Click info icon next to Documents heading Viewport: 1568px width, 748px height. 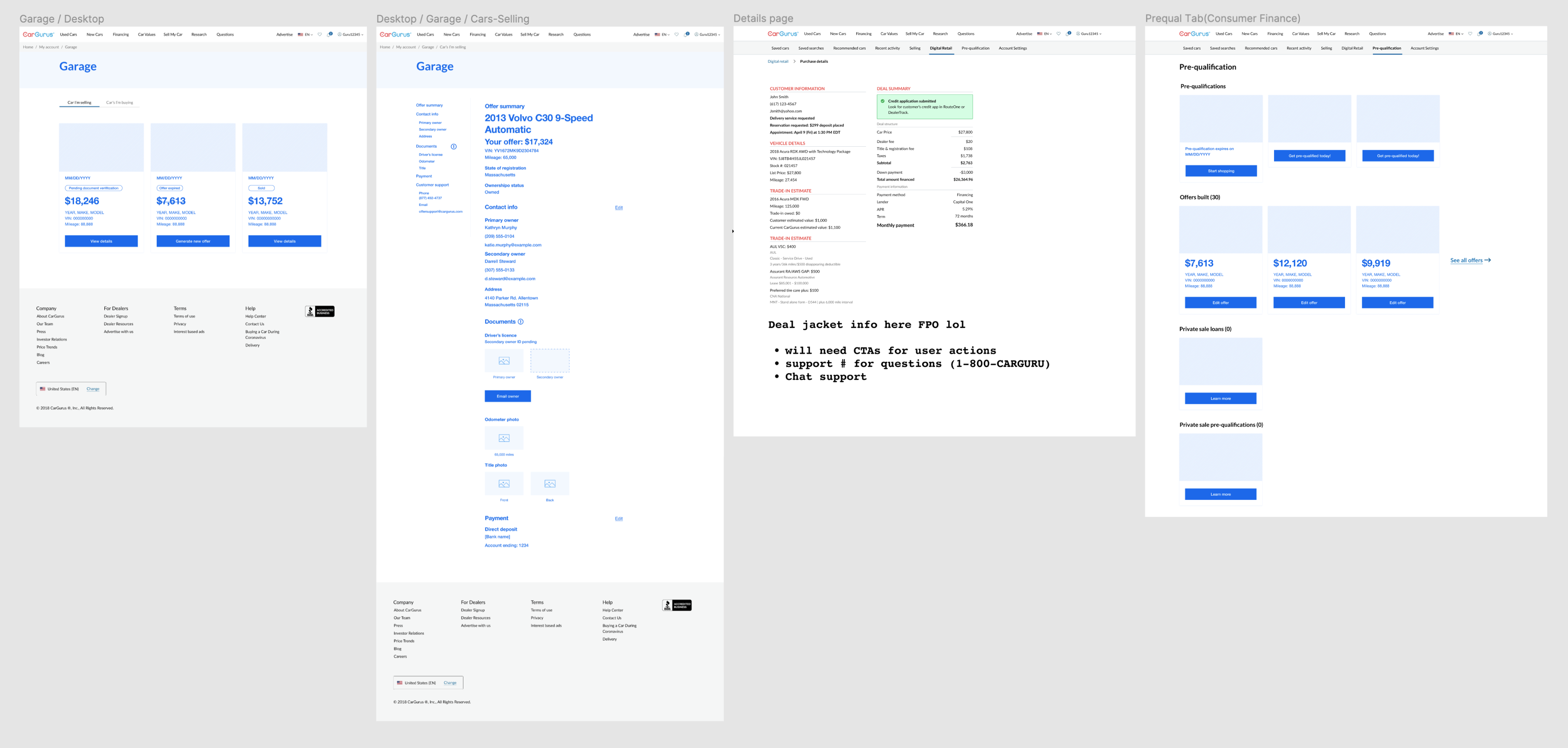pyautogui.click(x=520, y=322)
